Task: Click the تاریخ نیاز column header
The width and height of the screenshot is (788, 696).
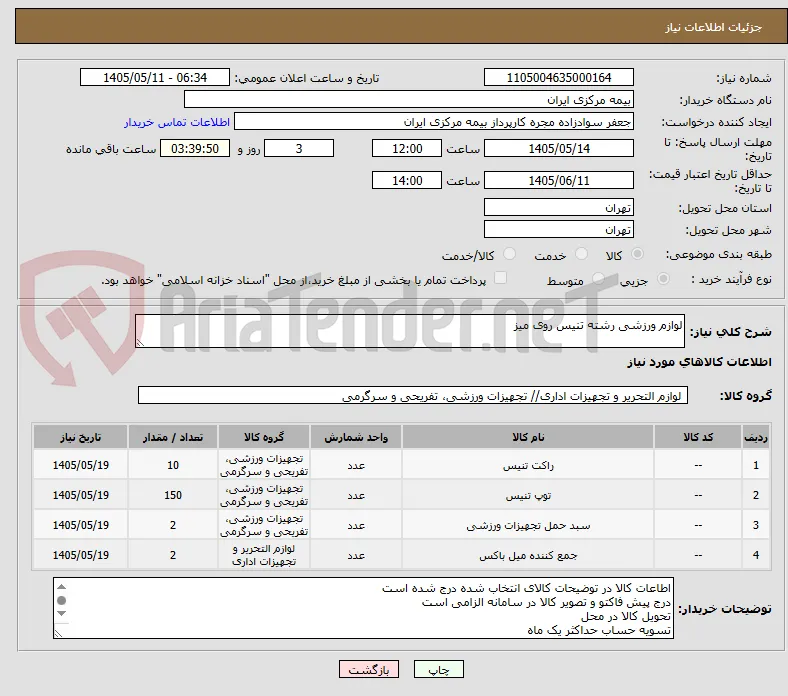Action: (80, 437)
